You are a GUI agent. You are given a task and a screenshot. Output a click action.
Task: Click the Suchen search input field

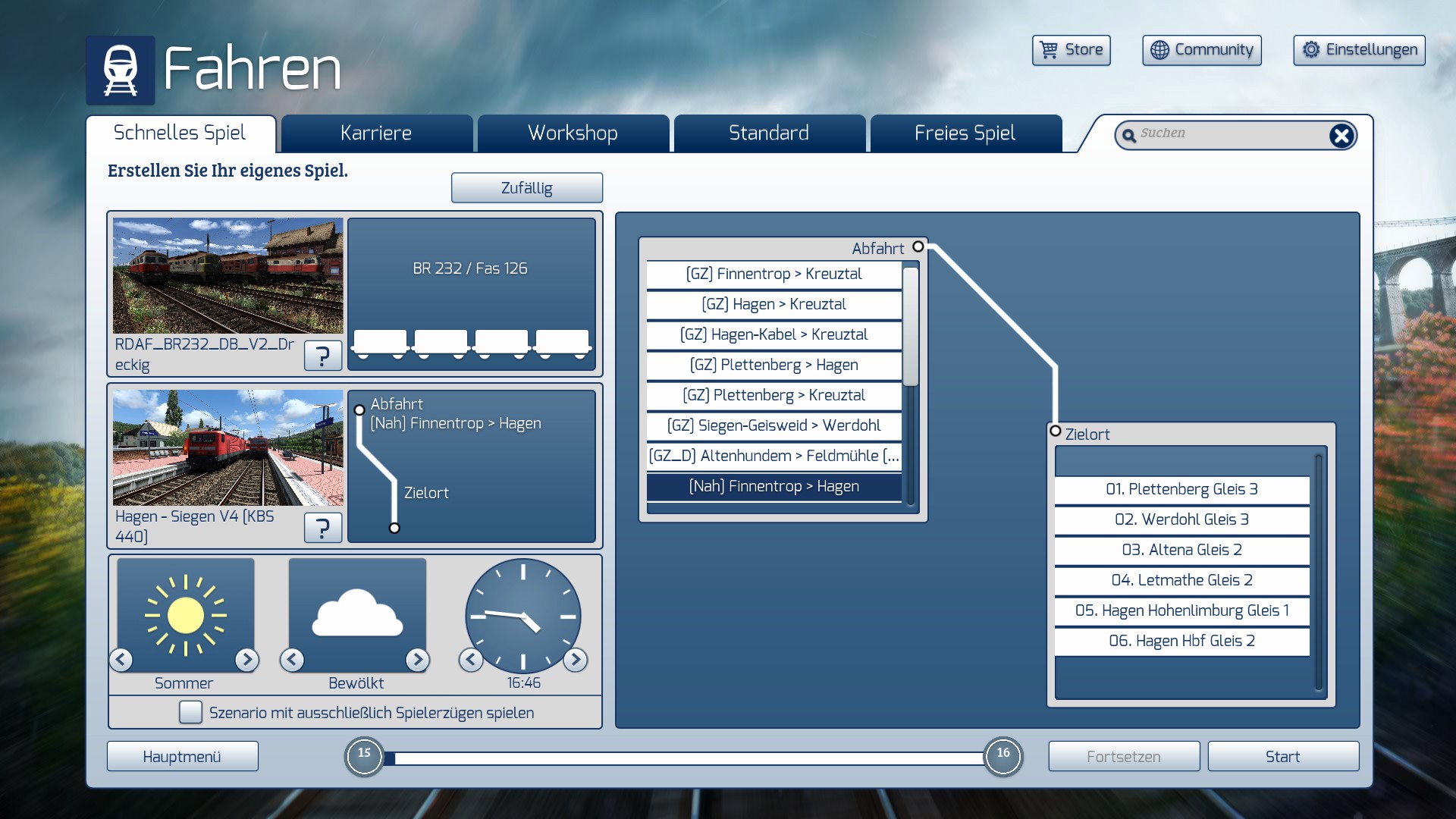coord(1228,134)
